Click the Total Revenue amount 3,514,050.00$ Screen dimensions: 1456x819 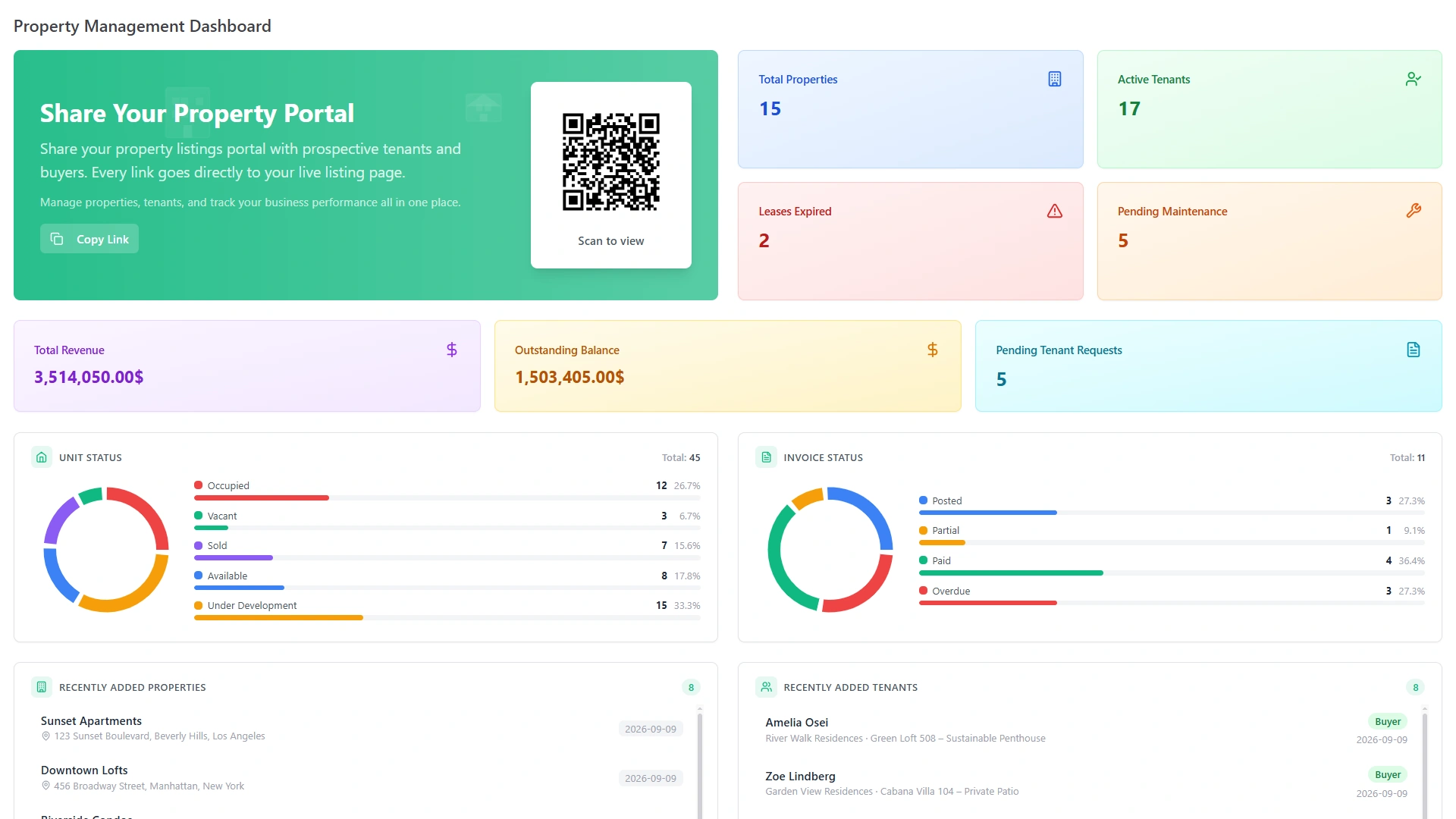(89, 377)
